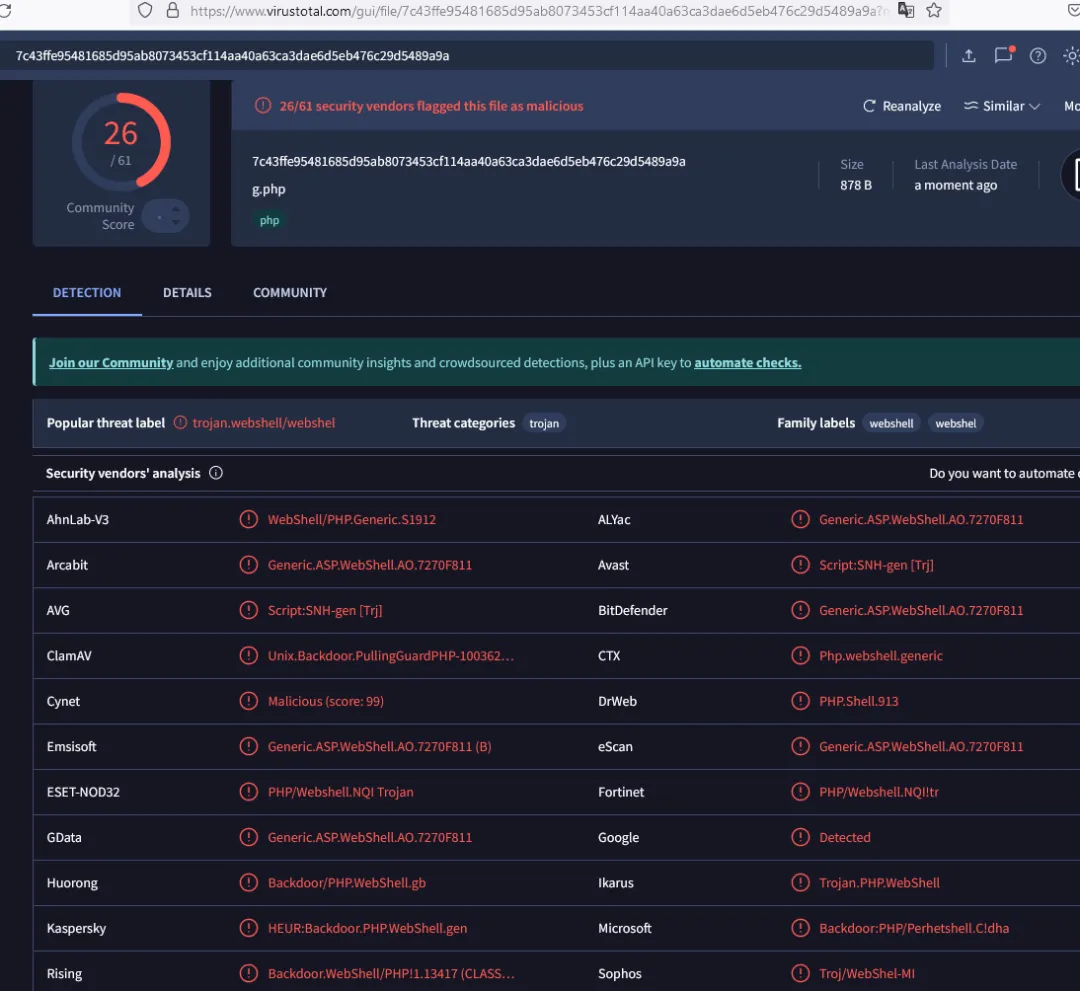This screenshot has width=1080, height=991.
Task: Click the Last Analysis Date value
Action: pyautogui.click(x=956, y=185)
